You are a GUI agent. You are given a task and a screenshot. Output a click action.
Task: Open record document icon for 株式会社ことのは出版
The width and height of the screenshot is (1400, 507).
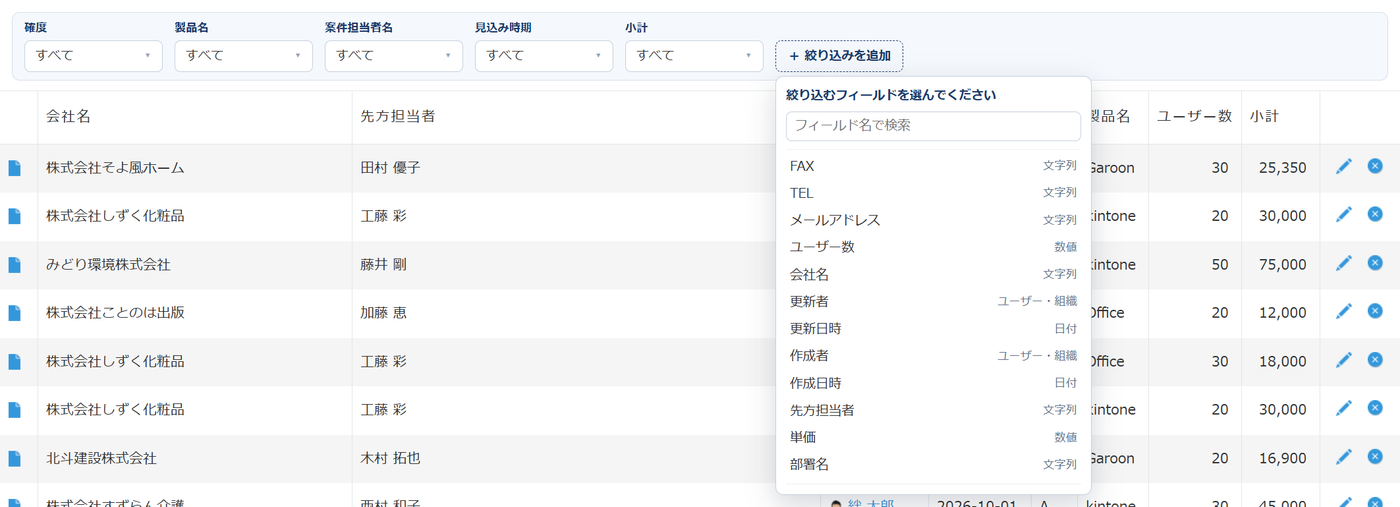click(14, 313)
